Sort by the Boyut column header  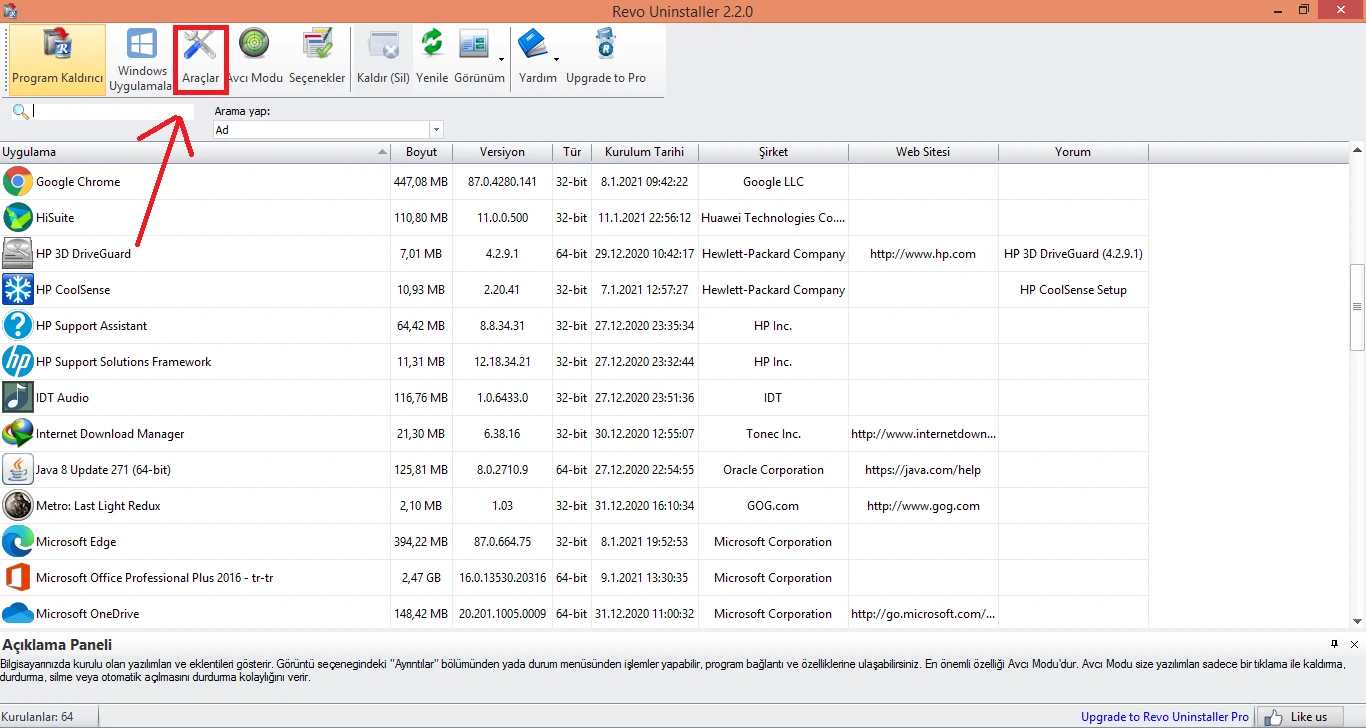click(421, 152)
